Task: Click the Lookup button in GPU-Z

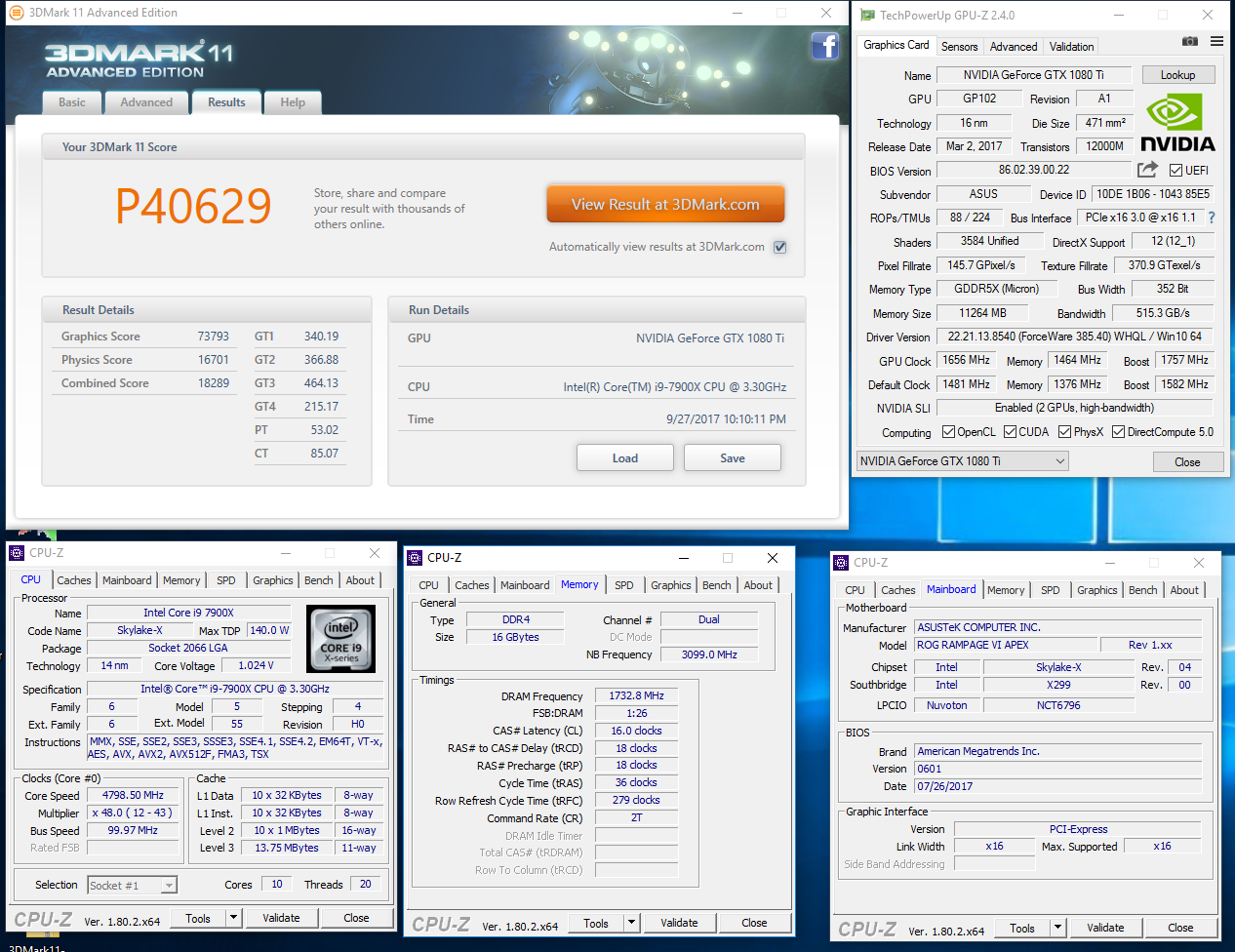Action: tap(1177, 75)
